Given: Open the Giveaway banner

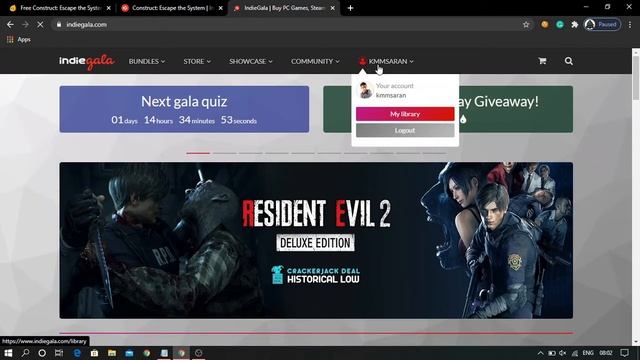Looking at the screenshot, I should click(516, 109).
